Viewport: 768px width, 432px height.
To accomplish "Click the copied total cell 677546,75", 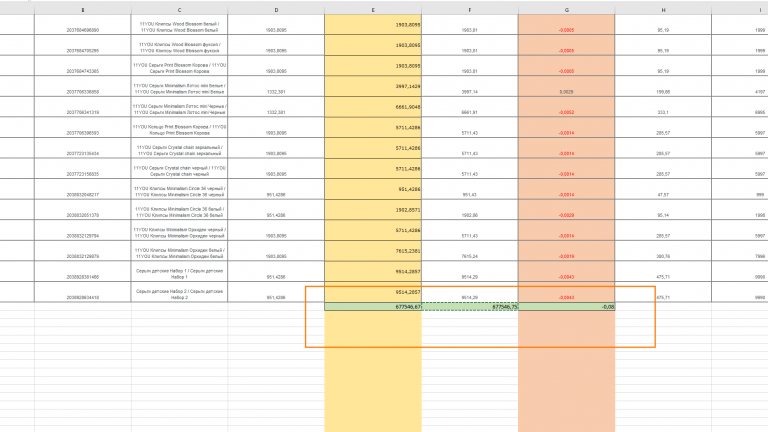I will (x=470, y=307).
